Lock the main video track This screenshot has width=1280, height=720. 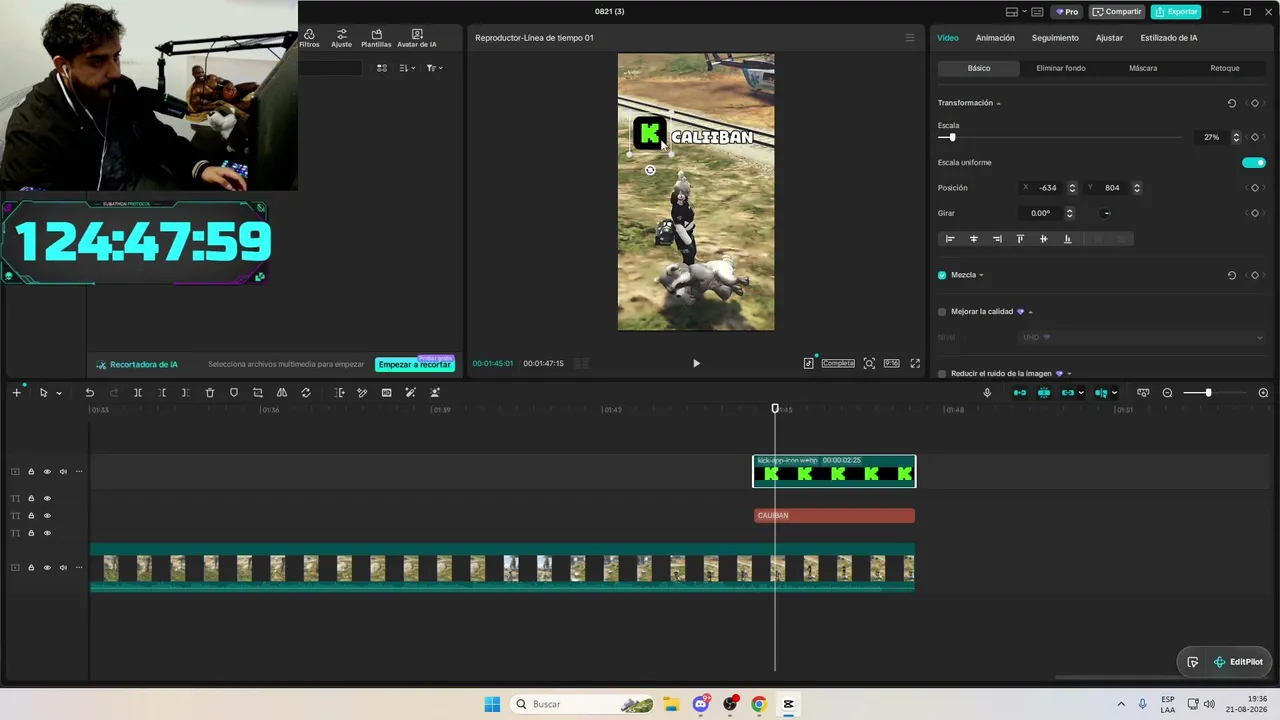tap(31, 568)
